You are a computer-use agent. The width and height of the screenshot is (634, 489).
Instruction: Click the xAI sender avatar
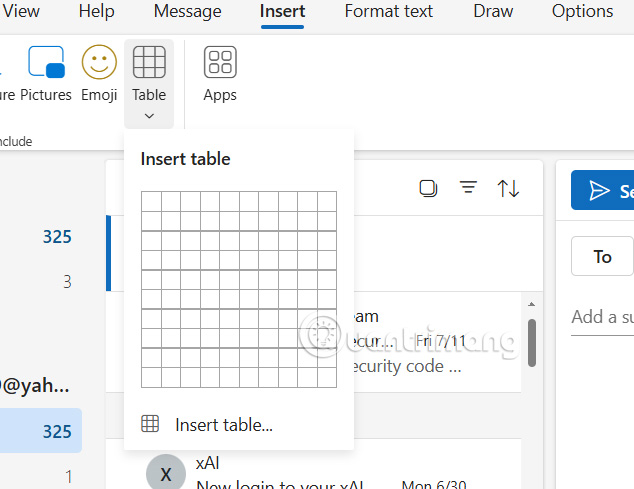(x=166, y=474)
